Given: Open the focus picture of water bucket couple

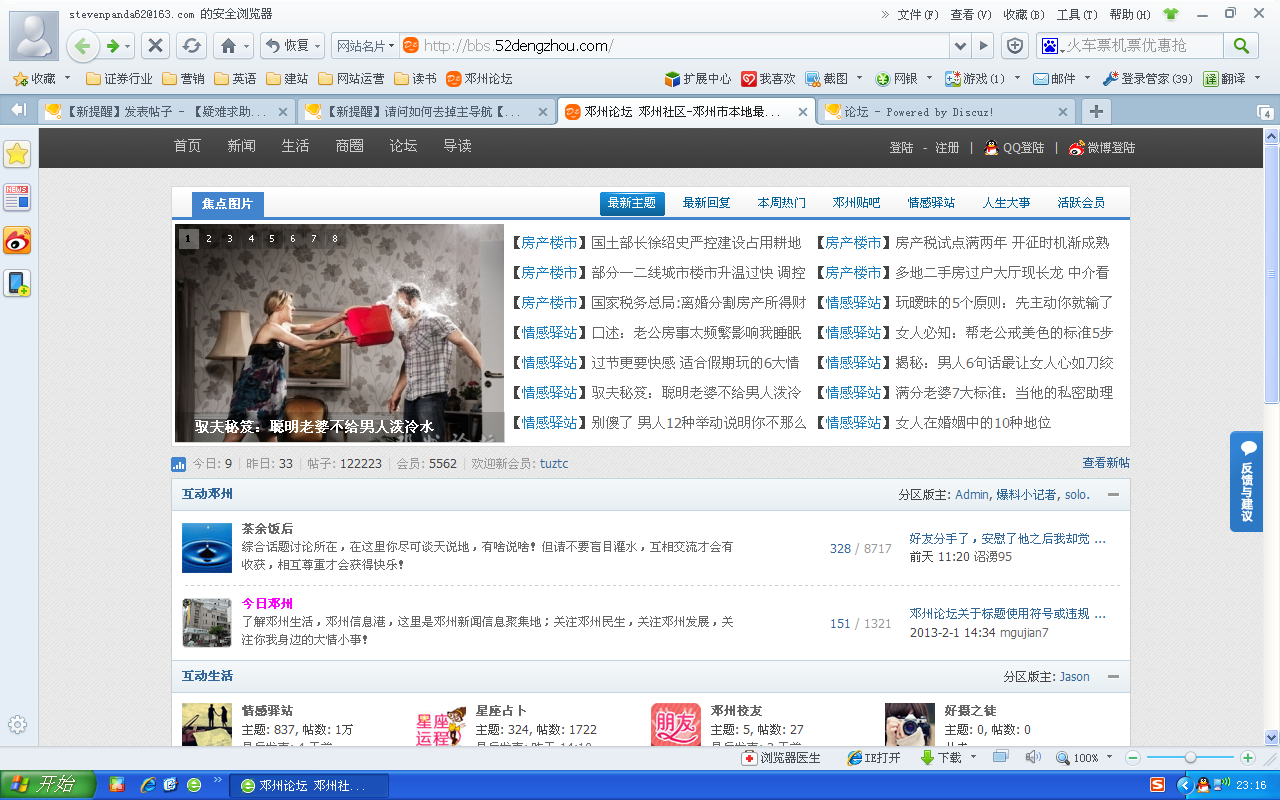Looking at the screenshot, I should pos(340,333).
